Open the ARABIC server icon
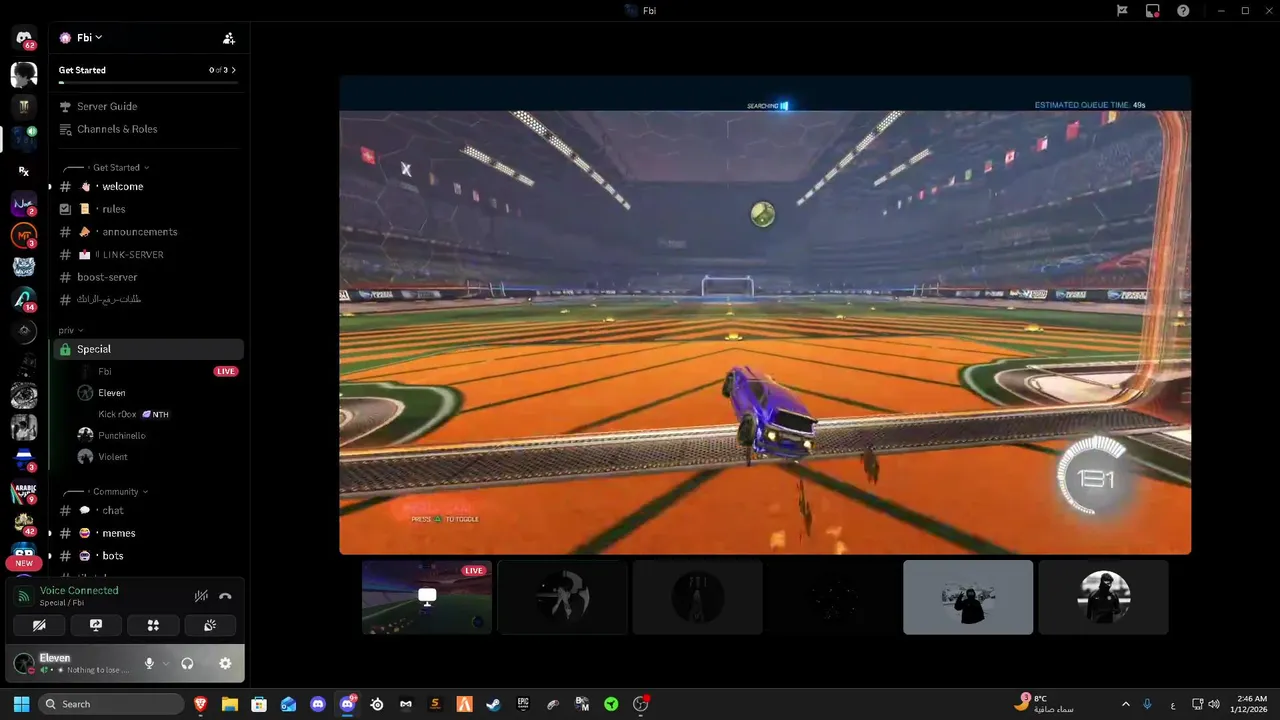This screenshot has width=1280, height=720. pyautogui.click(x=24, y=490)
